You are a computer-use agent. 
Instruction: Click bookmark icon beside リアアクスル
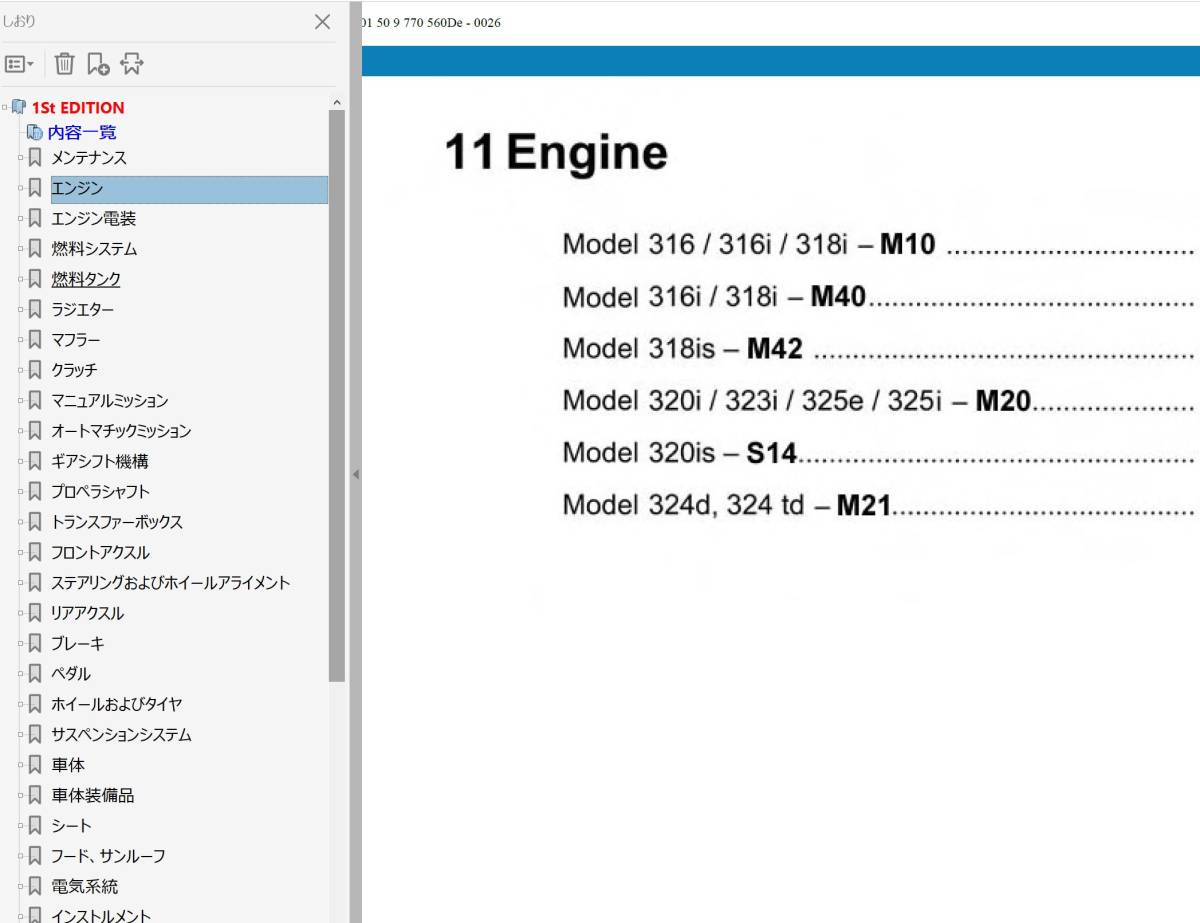pyautogui.click(x=35, y=613)
